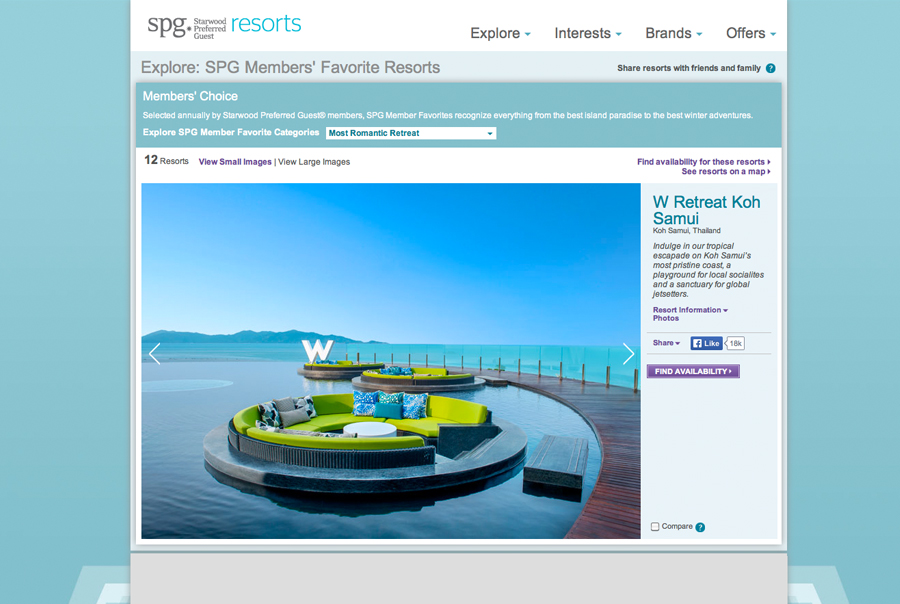Open the Photos link
Screen dimensions: 900x604
666,319
